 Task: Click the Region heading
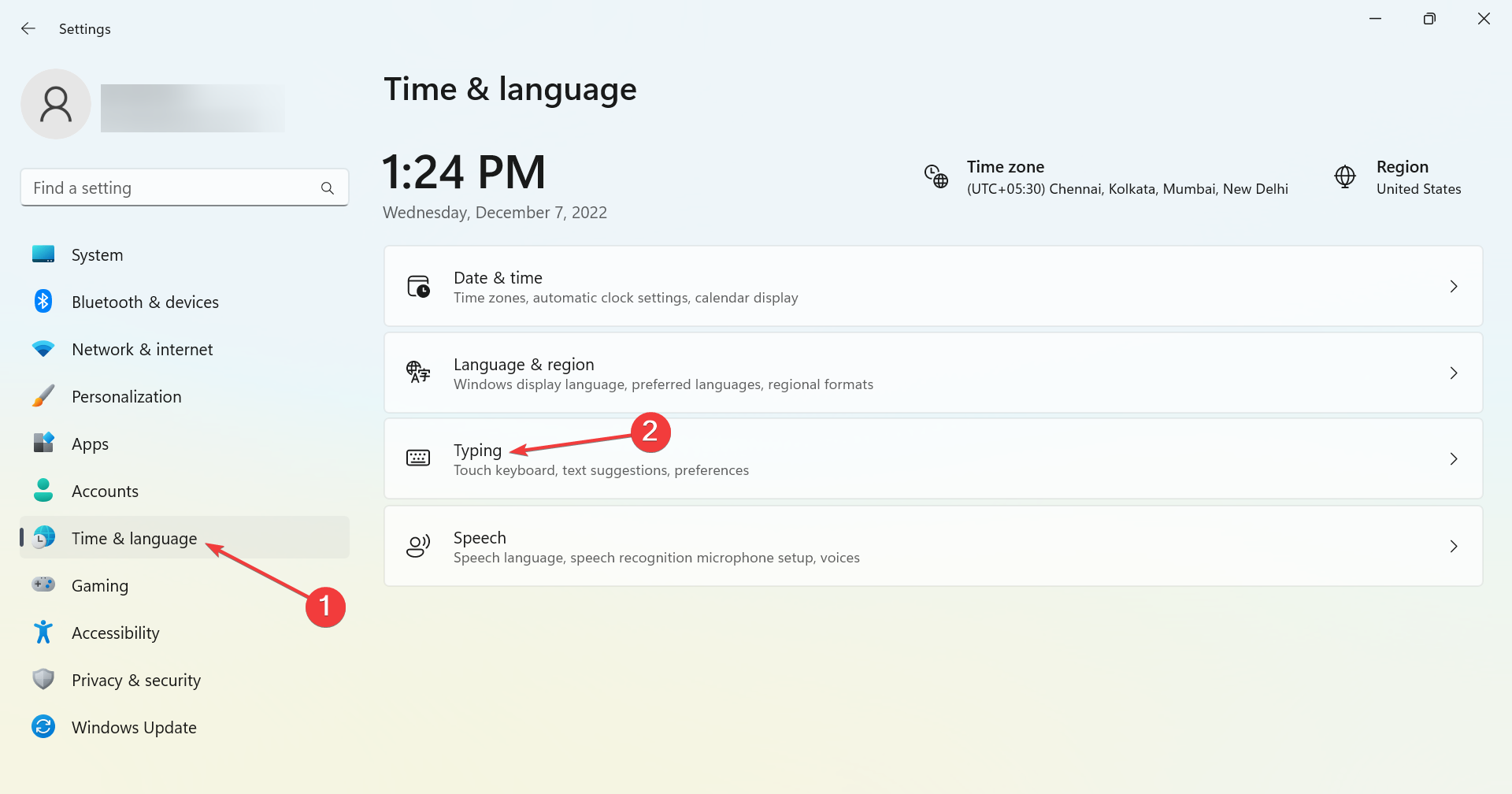pos(1403,167)
